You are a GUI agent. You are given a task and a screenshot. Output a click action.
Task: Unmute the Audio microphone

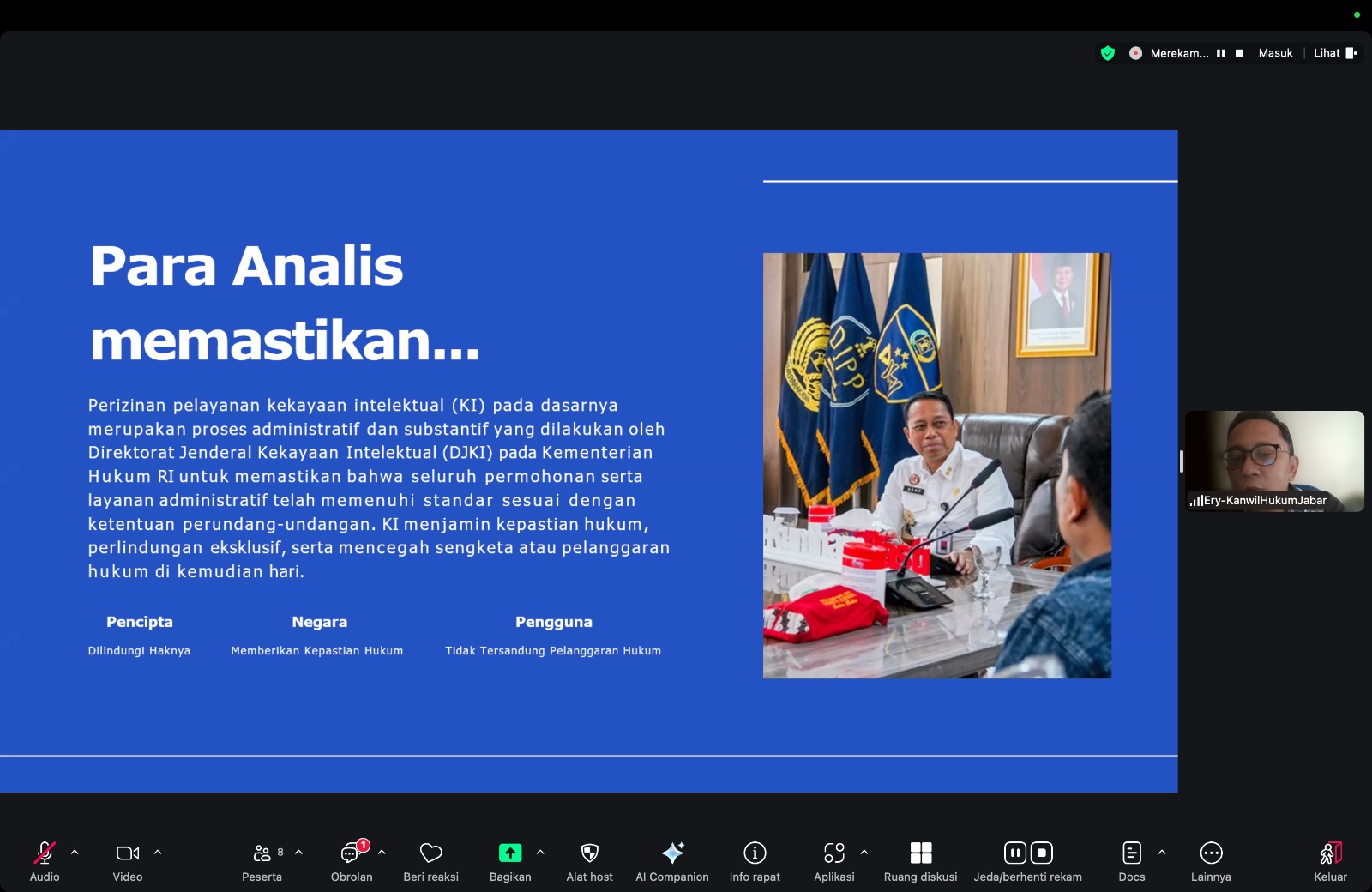[44, 853]
